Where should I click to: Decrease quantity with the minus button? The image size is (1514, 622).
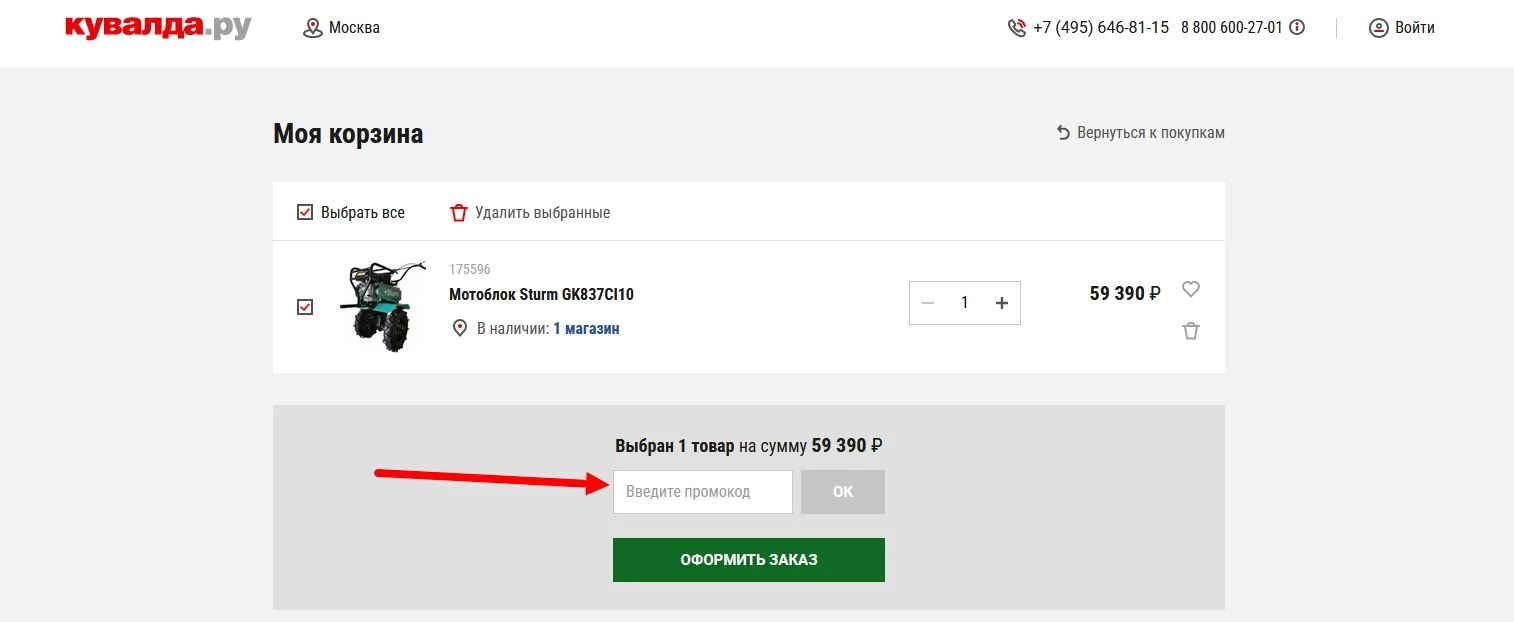(x=928, y=303)
